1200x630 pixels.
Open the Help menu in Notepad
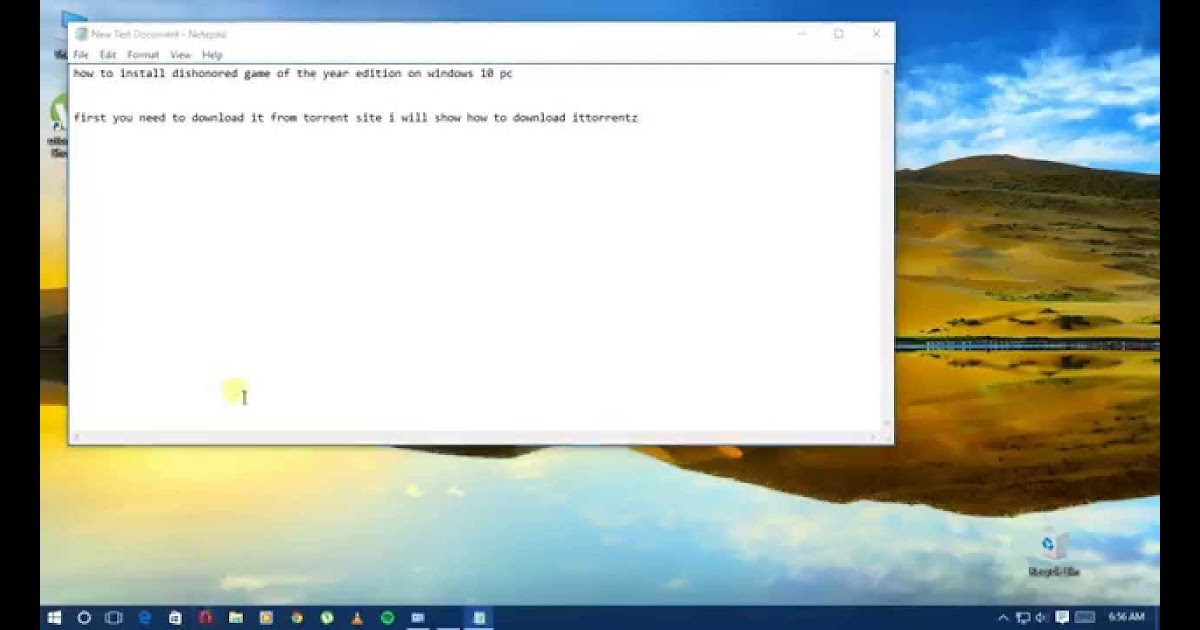point(212,55)
